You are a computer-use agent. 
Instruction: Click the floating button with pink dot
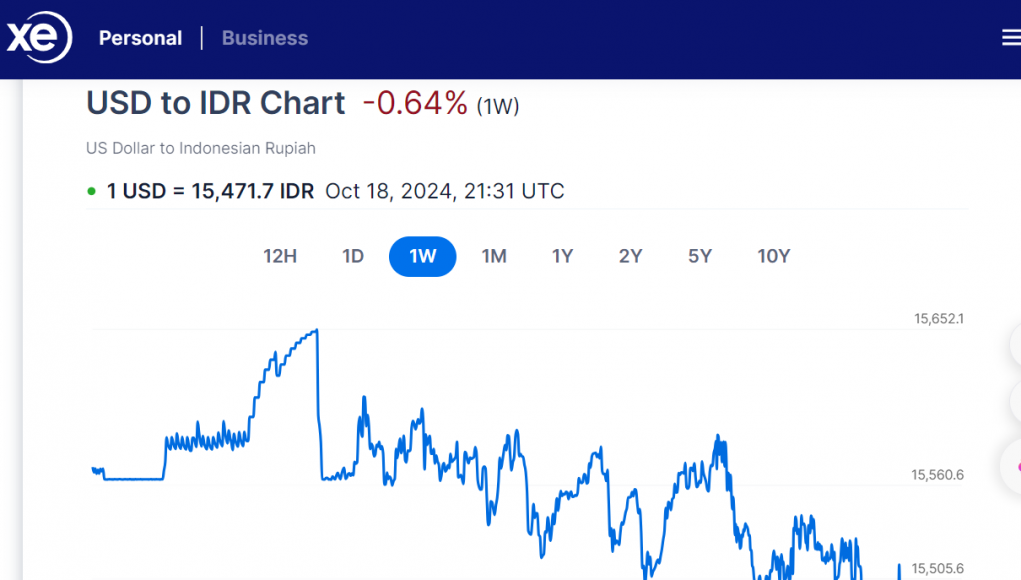click(x=1013, y=466)
